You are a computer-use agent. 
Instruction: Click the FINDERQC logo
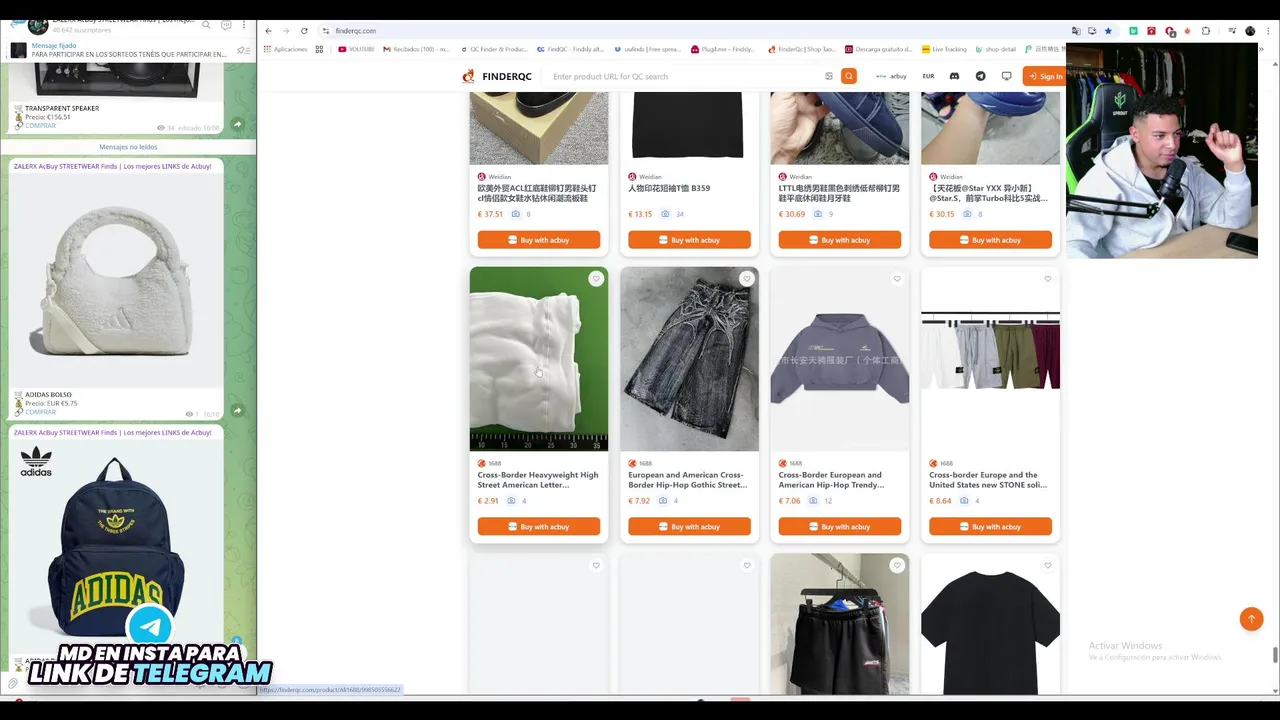(497, 76)
